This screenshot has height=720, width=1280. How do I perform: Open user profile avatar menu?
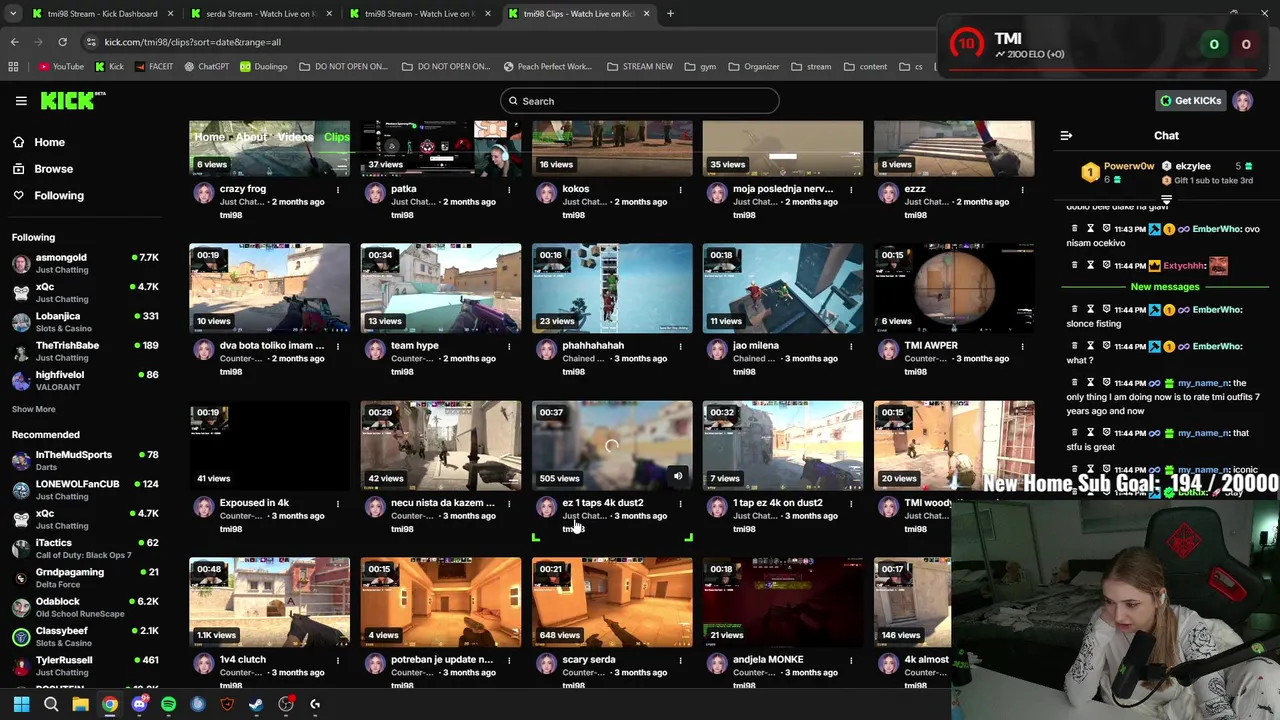[x=1243, y=101]
